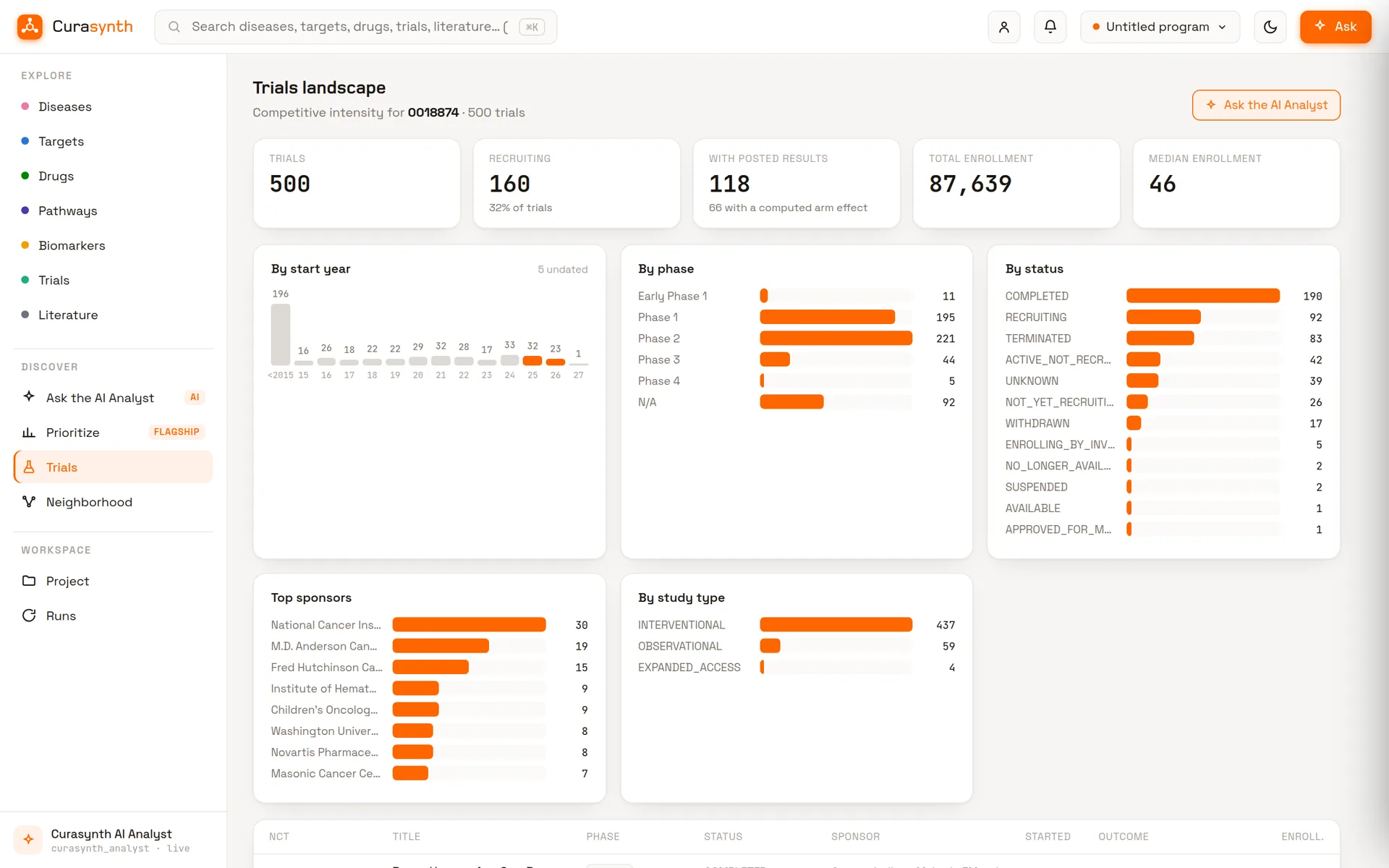
Task: Sort by STATUS column header
Action: [x=723, y=836]
